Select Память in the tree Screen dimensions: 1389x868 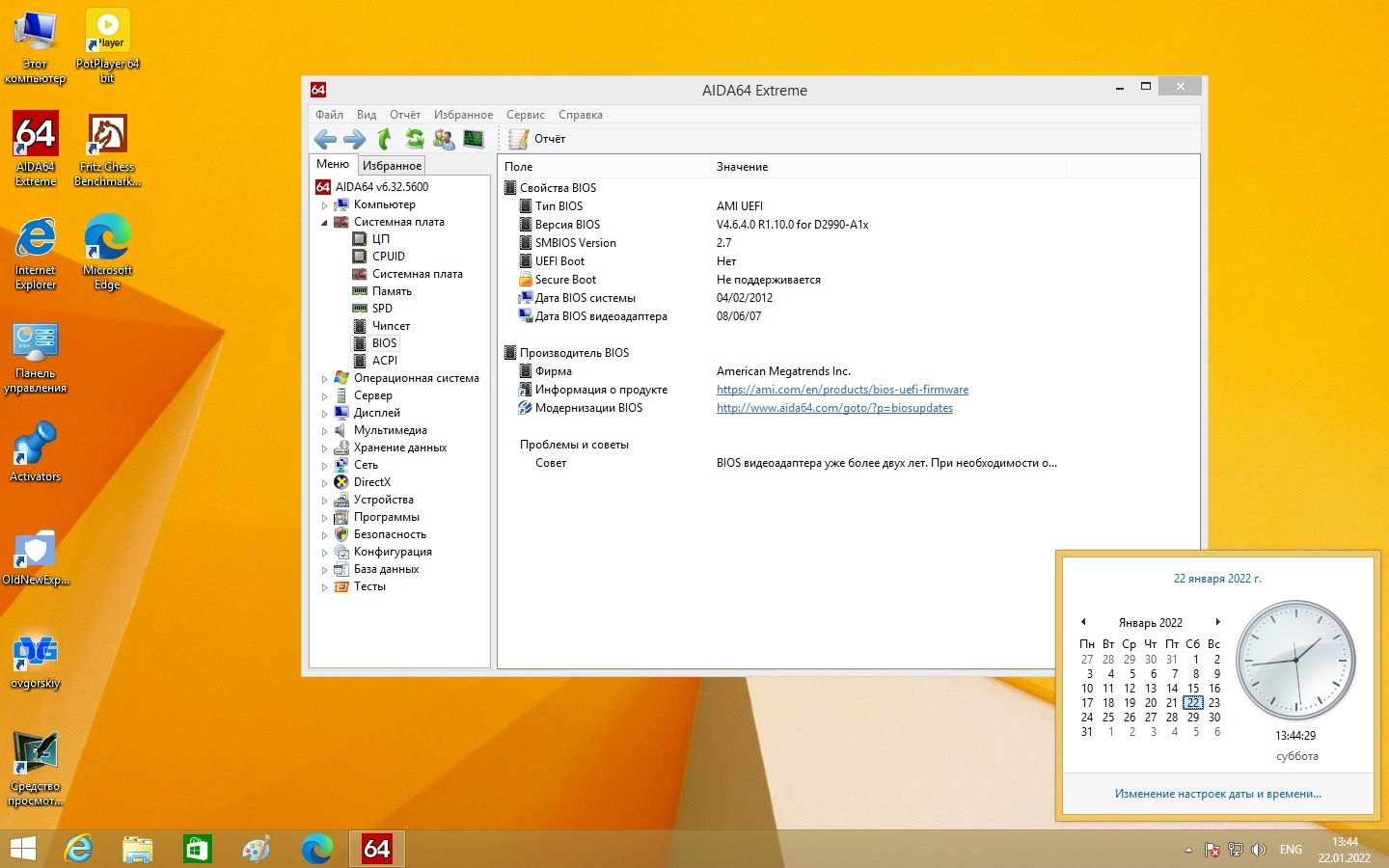tap(392, 291)
